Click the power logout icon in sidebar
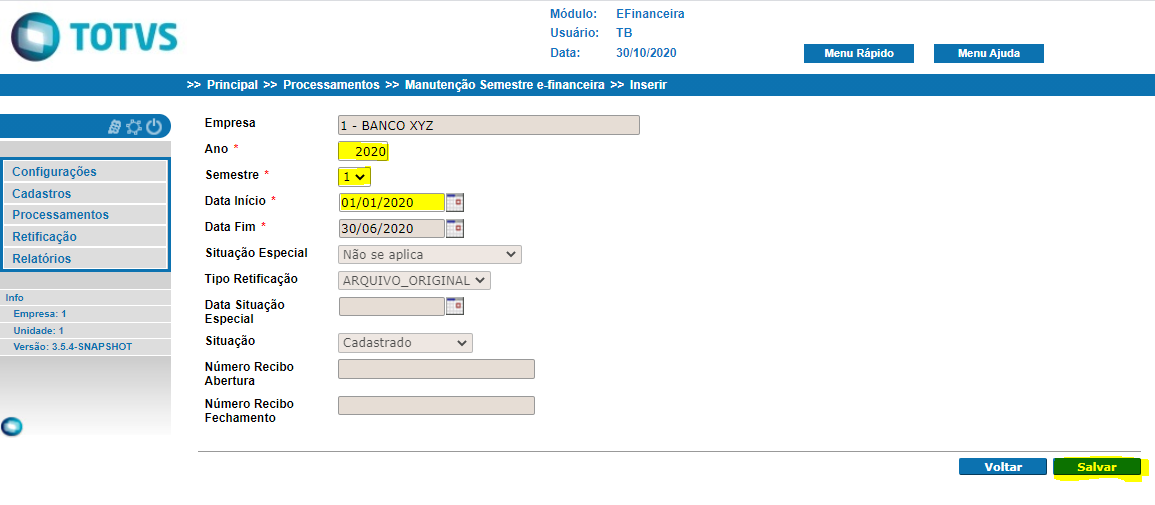This screenshot has height=505, width=1155. (x=154, y=127)
